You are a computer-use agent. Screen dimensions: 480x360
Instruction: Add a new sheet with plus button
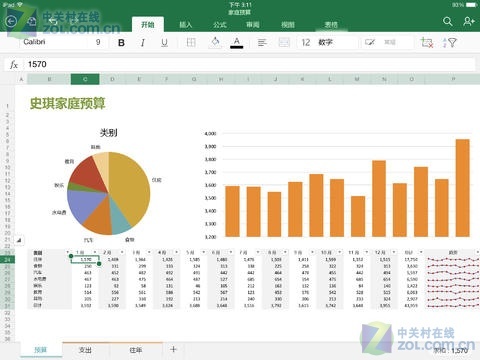pos(173,349)
